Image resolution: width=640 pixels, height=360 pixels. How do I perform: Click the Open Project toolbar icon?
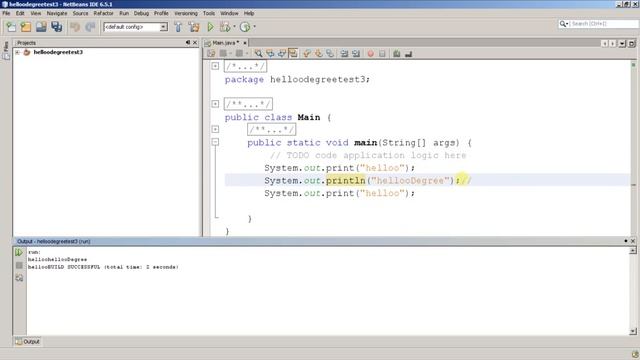pyautogui.click(x=41, y=27)
